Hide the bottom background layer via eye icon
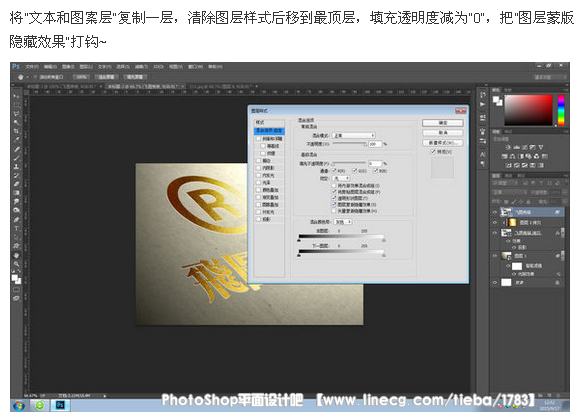This screenshot has width=585, height=417. (x=495, y=283)
